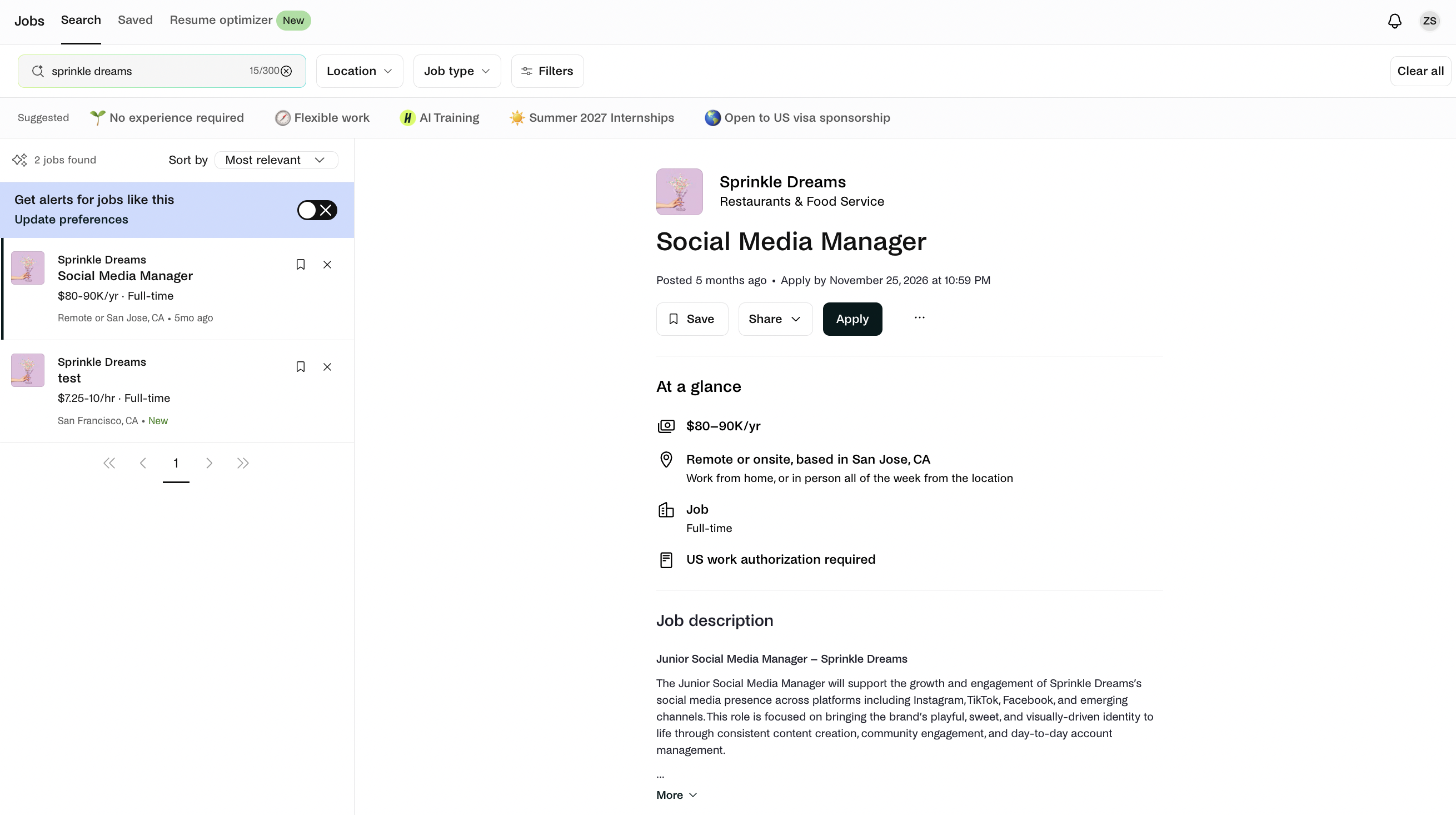1456x815 pixels.
Task: Bookmark the Social Media Manager listing
Action: [x=301, y=264]
